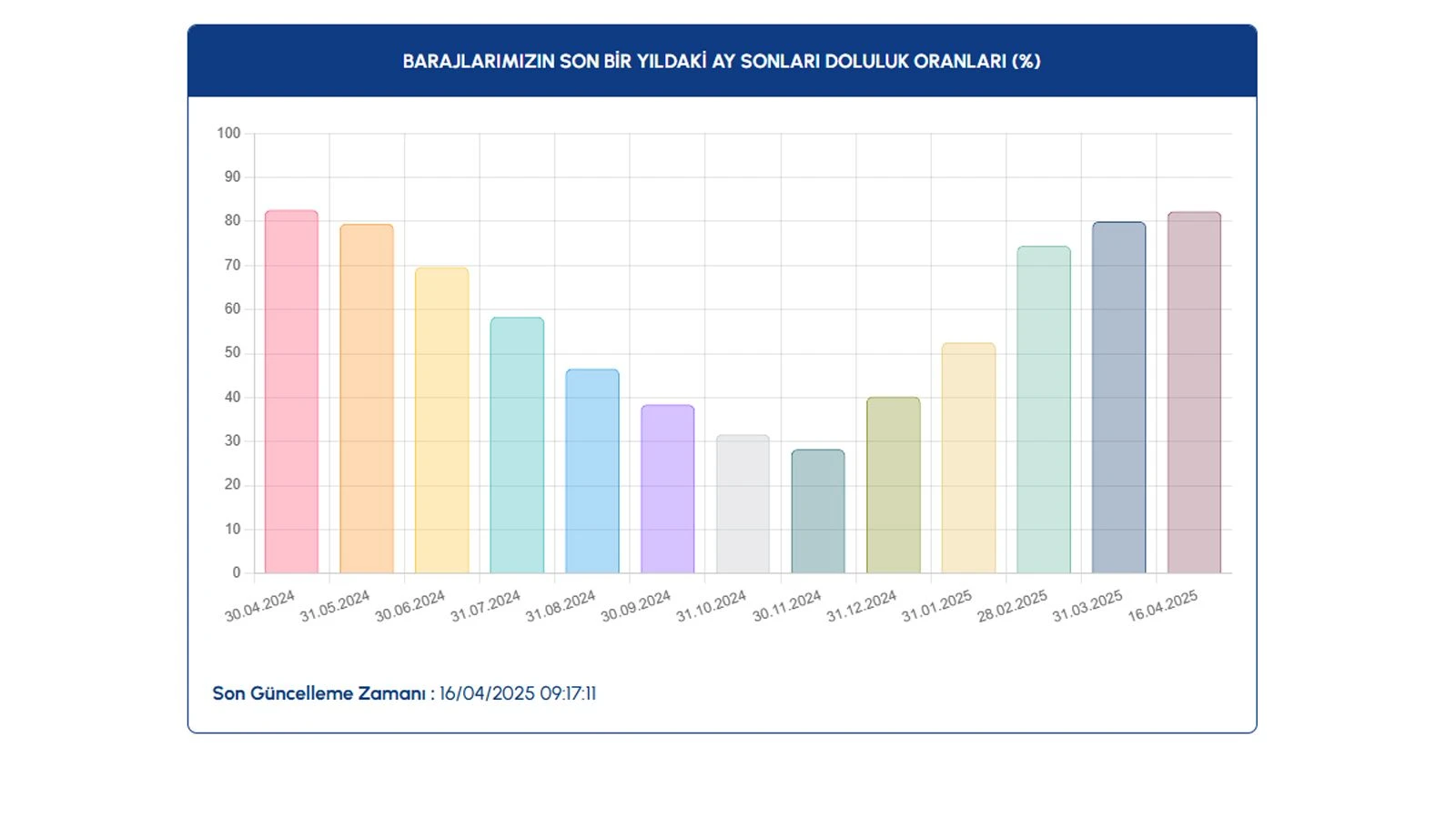Click the chart title about doluluk oranları
The image size is (1456, 819).
tap(722, 61)
